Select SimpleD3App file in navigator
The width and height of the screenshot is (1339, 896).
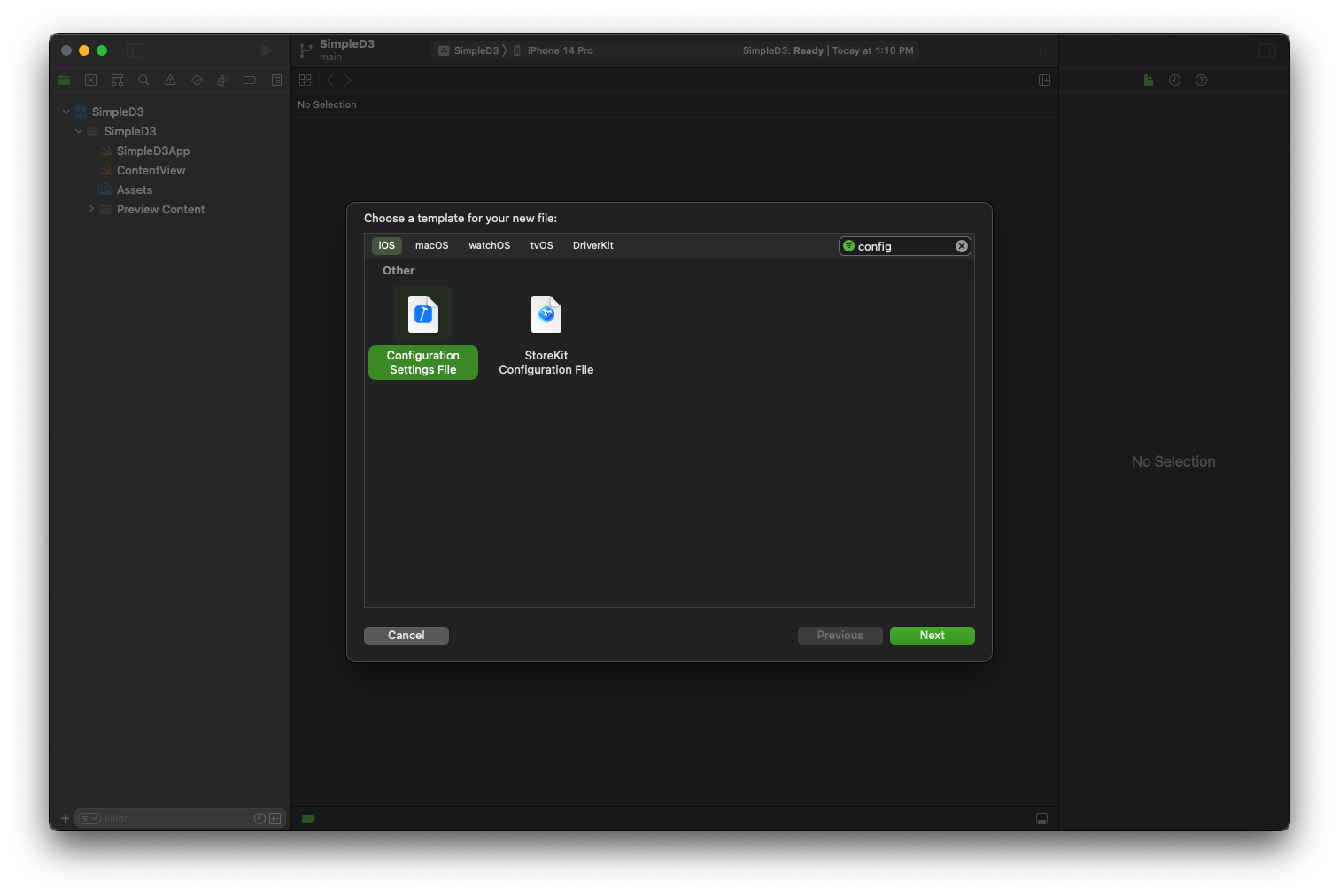pyautogui.click(x=153, y=151)
